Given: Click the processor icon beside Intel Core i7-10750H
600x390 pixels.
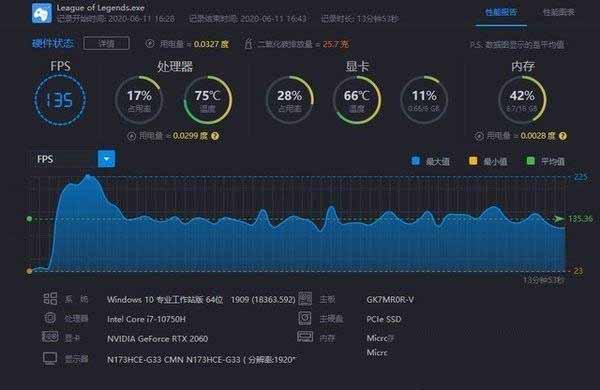Looking at the screenshot, I should (50, 318).
